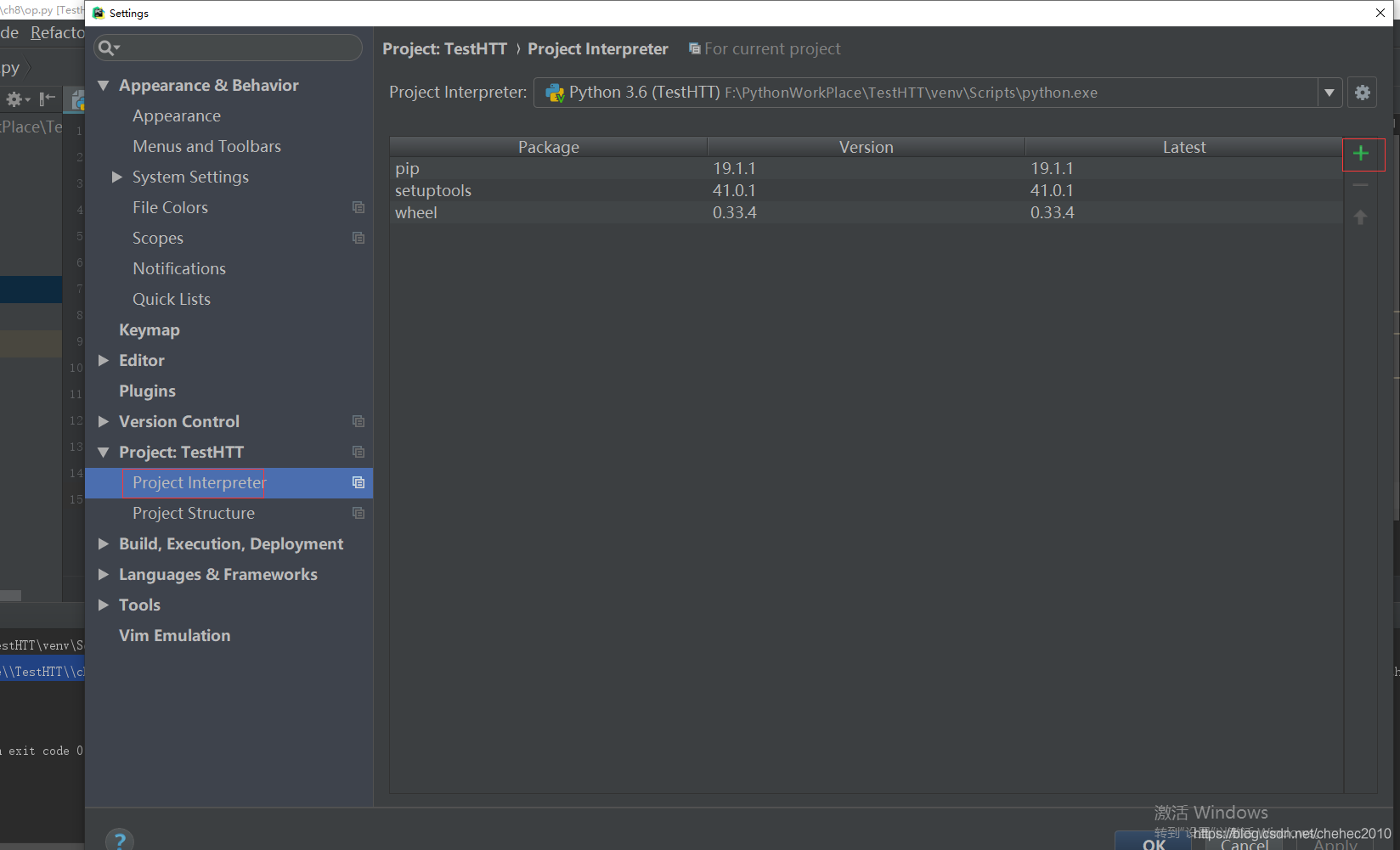This screenshot has height=850, width=1400.
Task: Select Project Structure in the tree
Action: click(x=194, y=513)
